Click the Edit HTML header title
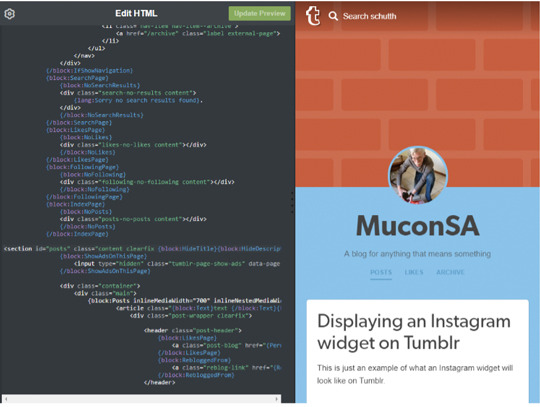Image resolution: width=540 pixels, height=407 pixels. click(136, 13)
